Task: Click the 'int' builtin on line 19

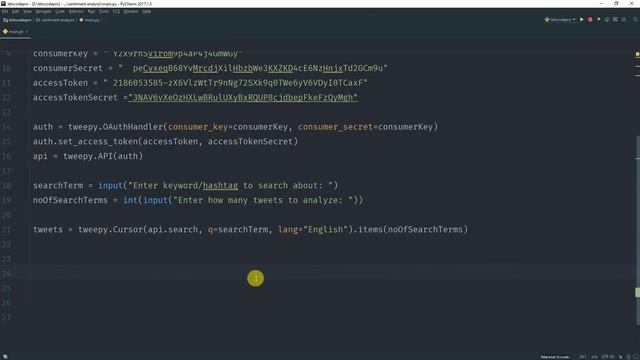Action: pyautogui.click(x=131, y=200)
